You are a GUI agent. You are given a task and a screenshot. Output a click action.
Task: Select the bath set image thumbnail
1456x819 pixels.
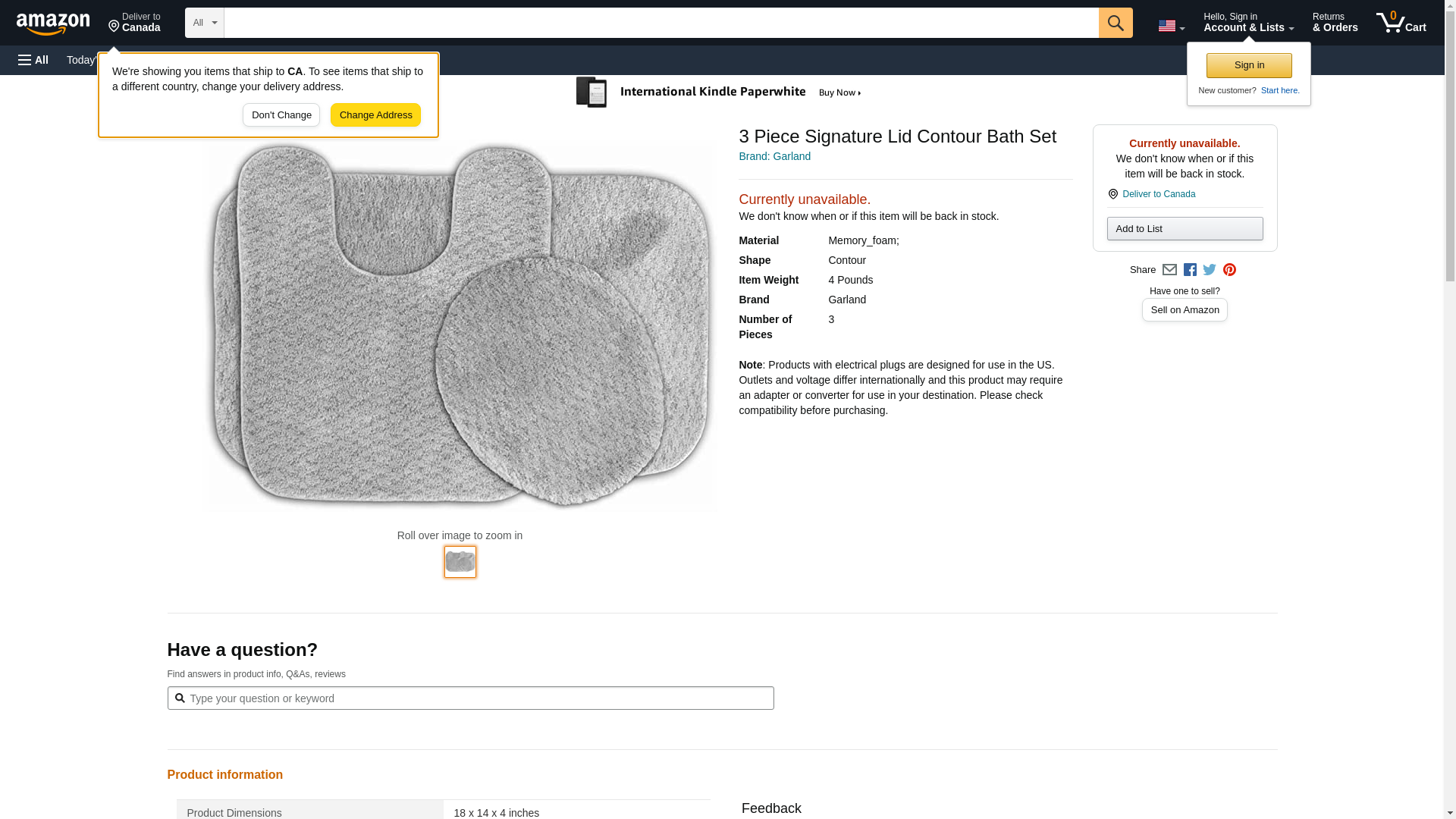tap(460, 562)
